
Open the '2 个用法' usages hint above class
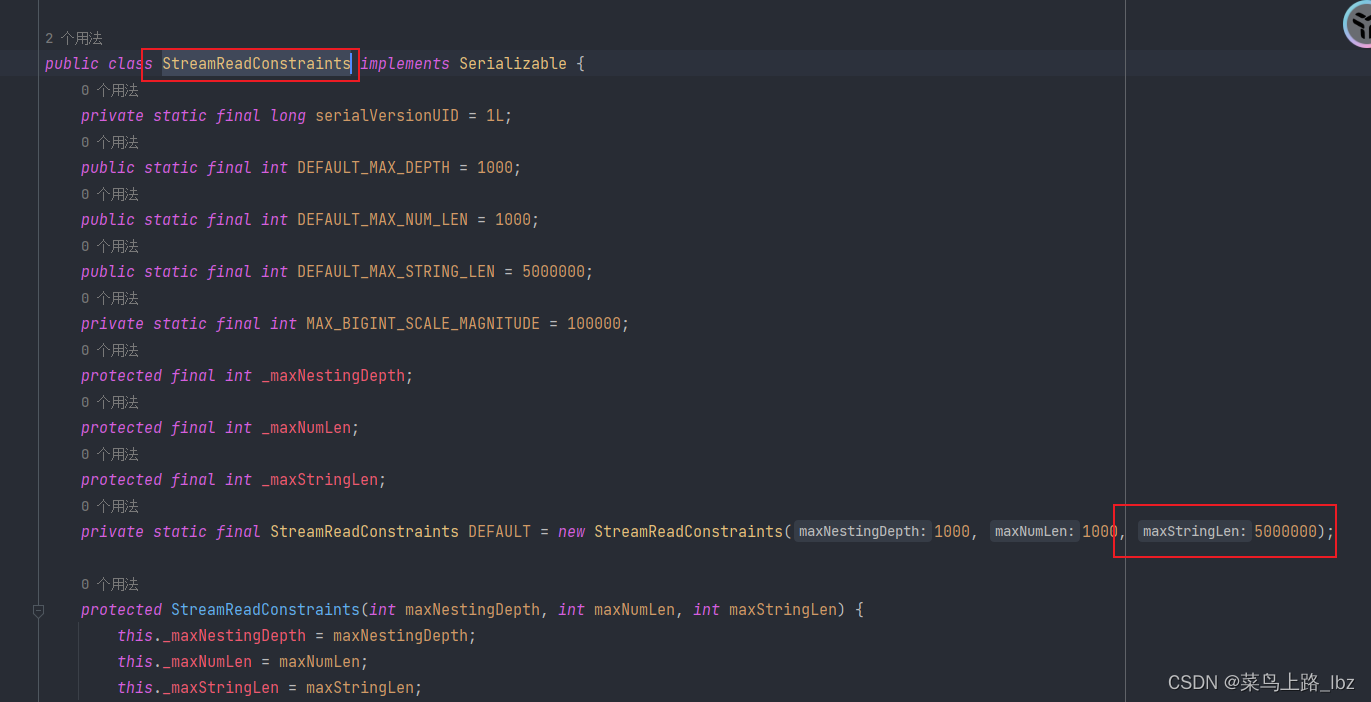point(74,38)
